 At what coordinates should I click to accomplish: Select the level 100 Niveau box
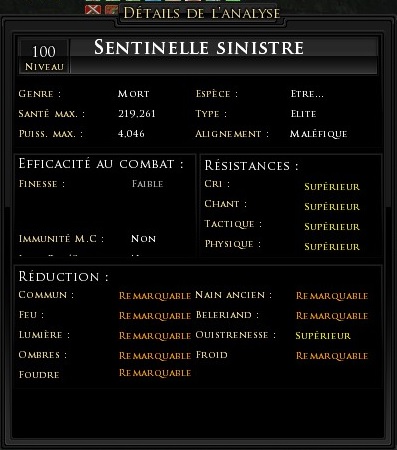(44, 57)
